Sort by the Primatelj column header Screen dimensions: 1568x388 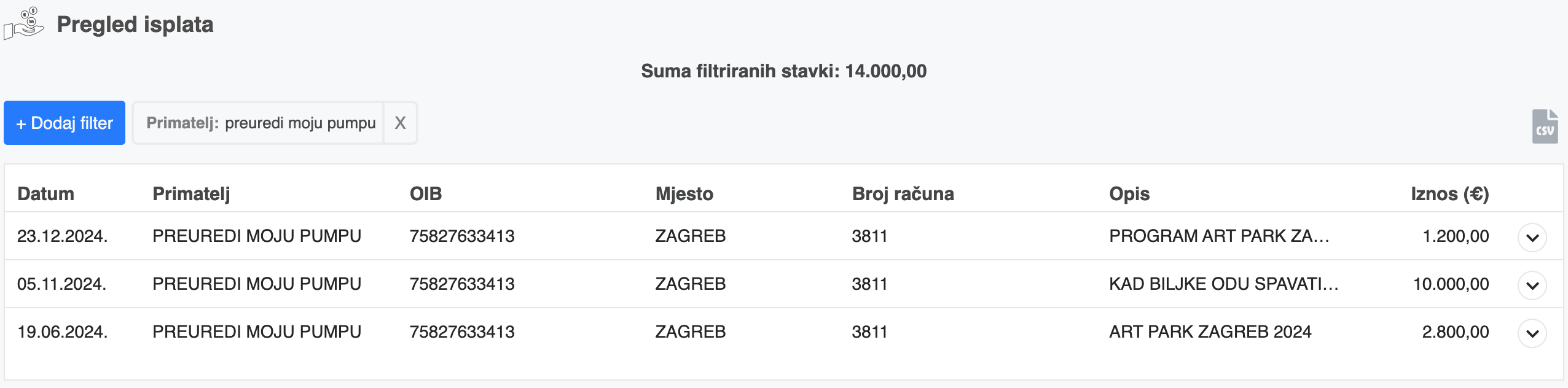pos(191,194)
